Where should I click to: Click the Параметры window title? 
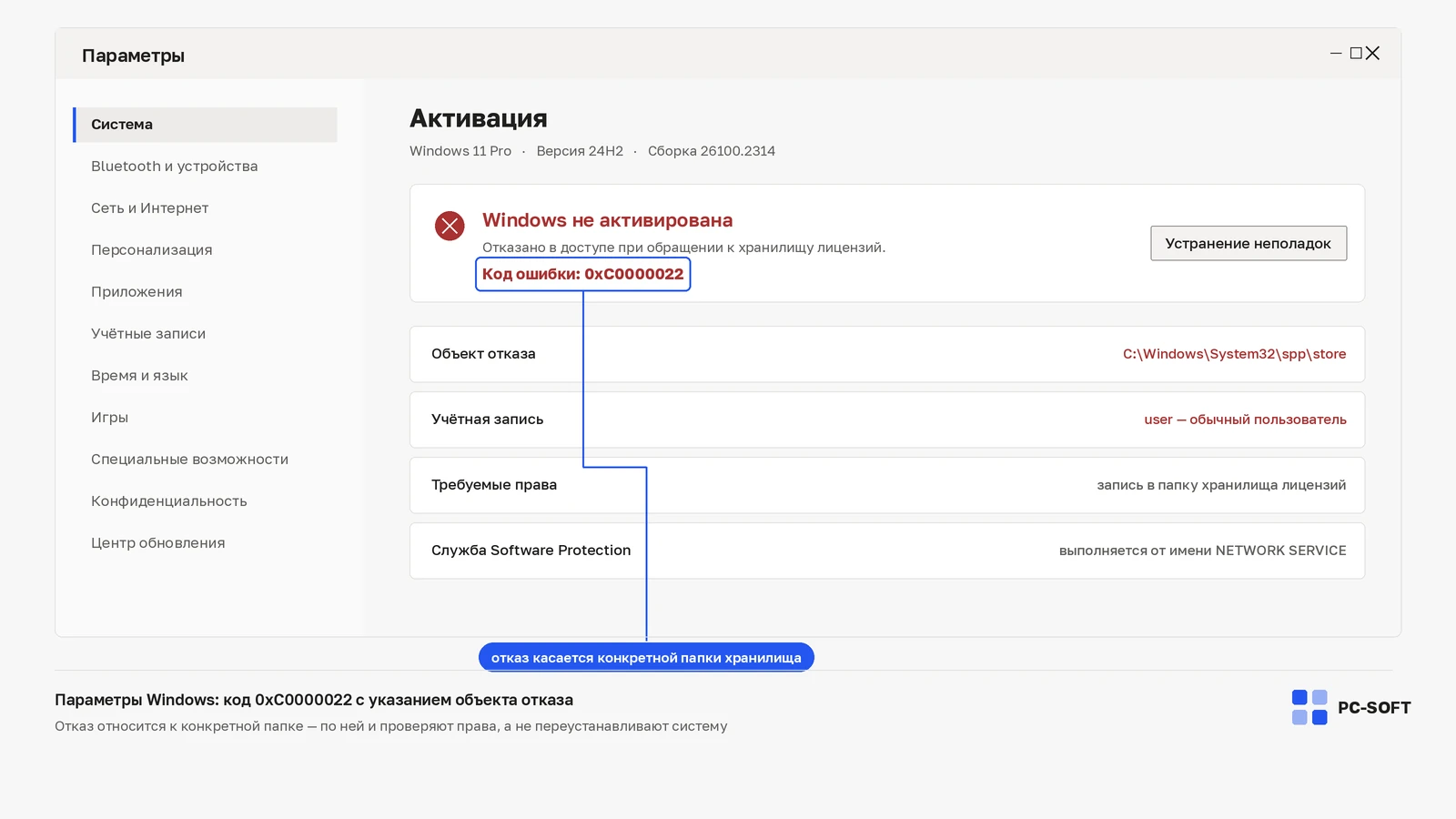[x=133, y=56]
